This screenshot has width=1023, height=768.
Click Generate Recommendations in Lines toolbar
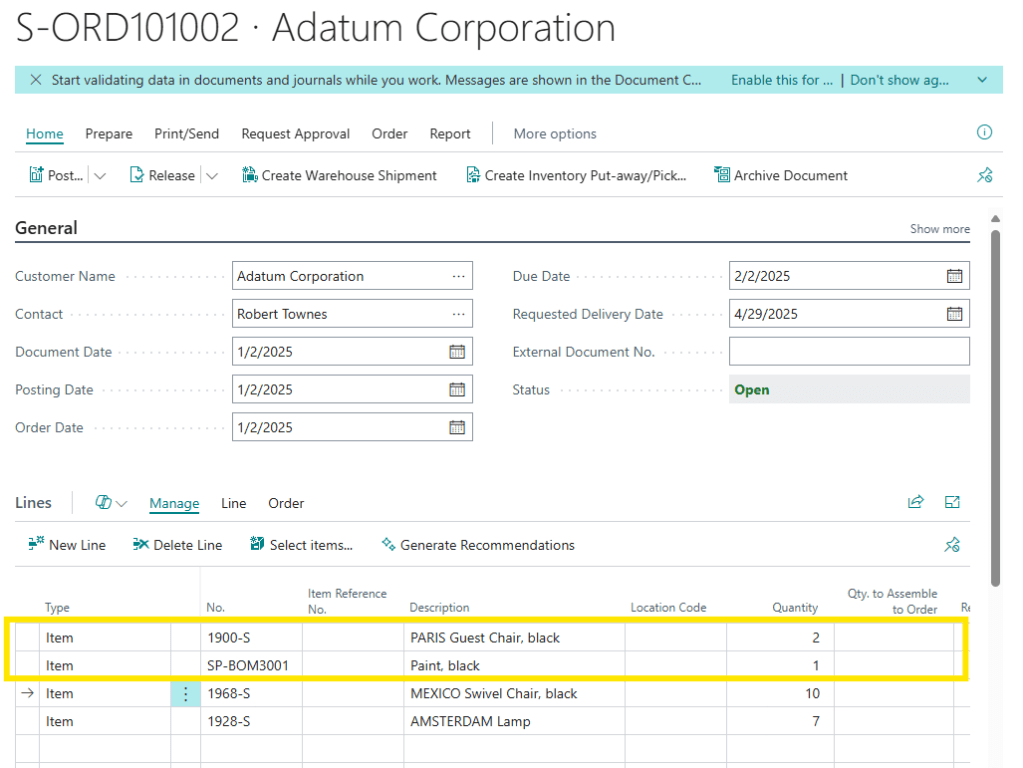pos(478,545)
